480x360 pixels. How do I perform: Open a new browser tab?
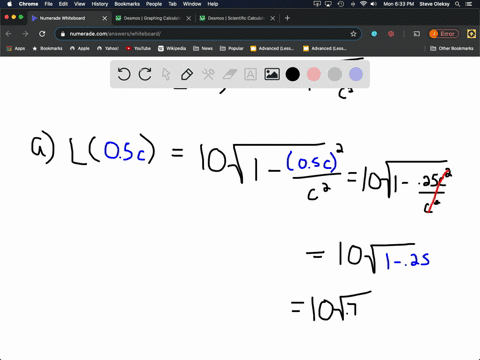click(287, 18)
